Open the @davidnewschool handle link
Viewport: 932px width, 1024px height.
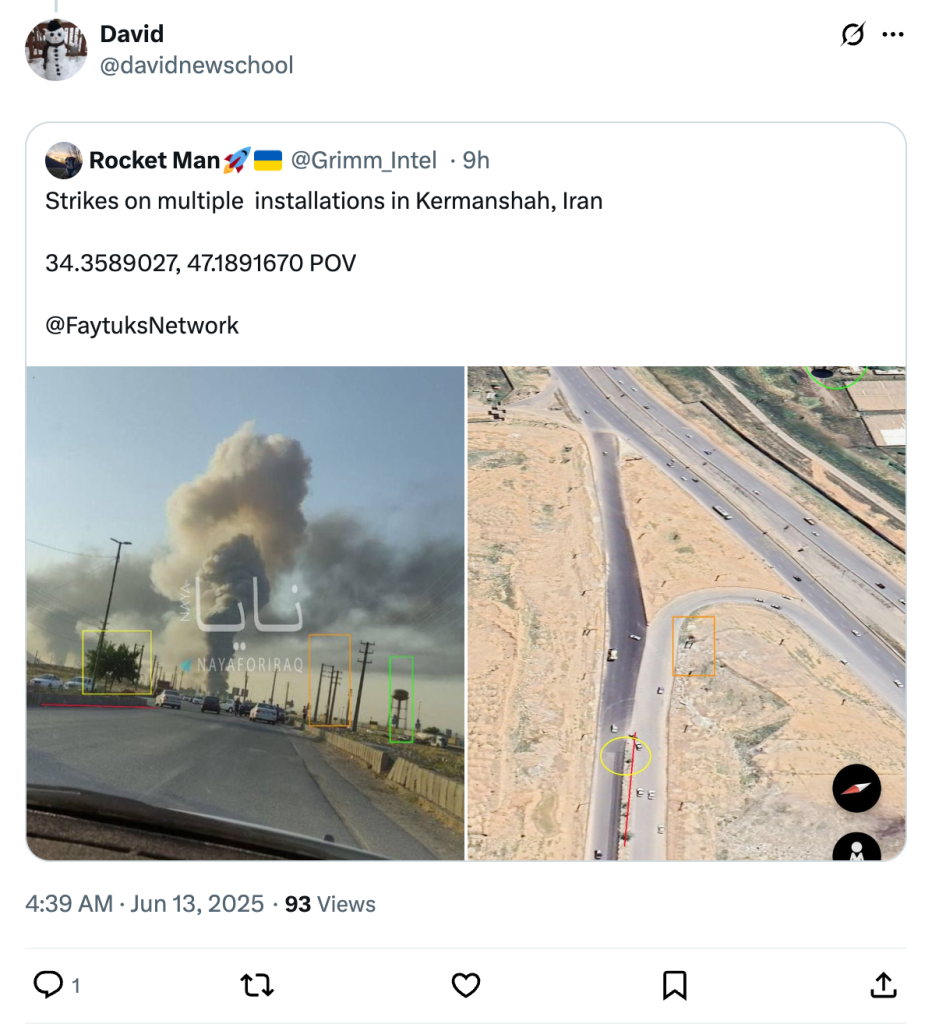(x=196, y=66)
